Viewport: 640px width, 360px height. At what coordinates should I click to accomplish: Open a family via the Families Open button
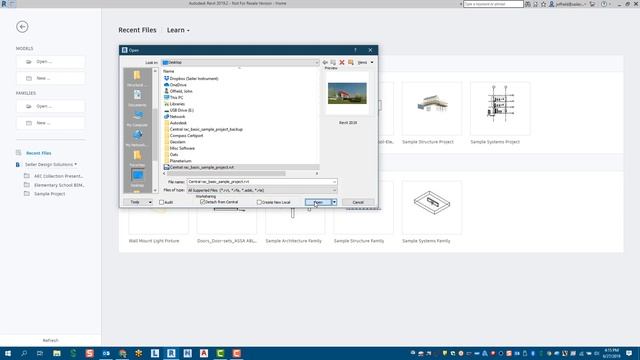pos(51,106)
